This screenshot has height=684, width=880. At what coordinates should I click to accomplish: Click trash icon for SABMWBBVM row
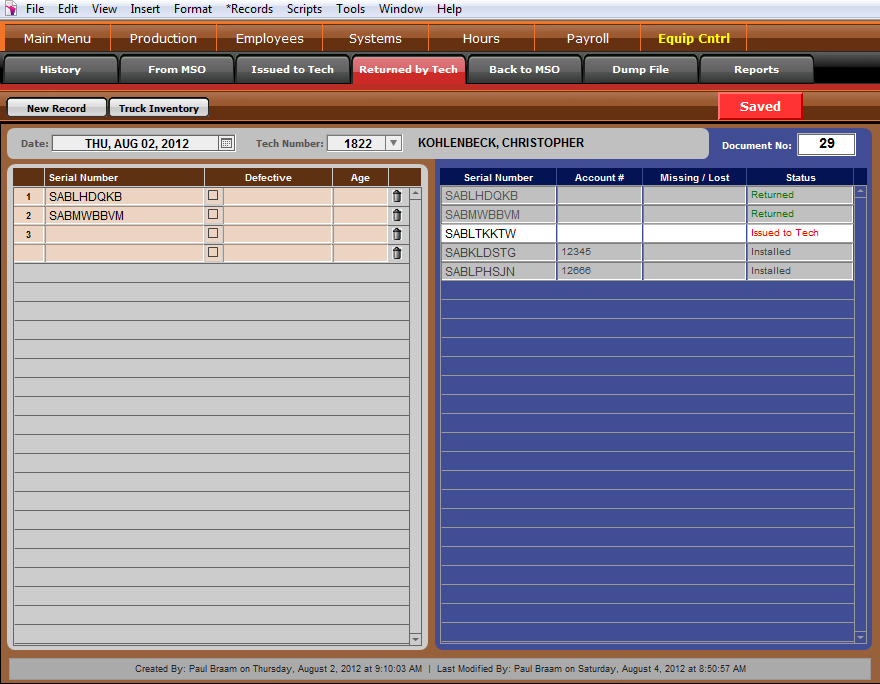click(x=397, y=215)
